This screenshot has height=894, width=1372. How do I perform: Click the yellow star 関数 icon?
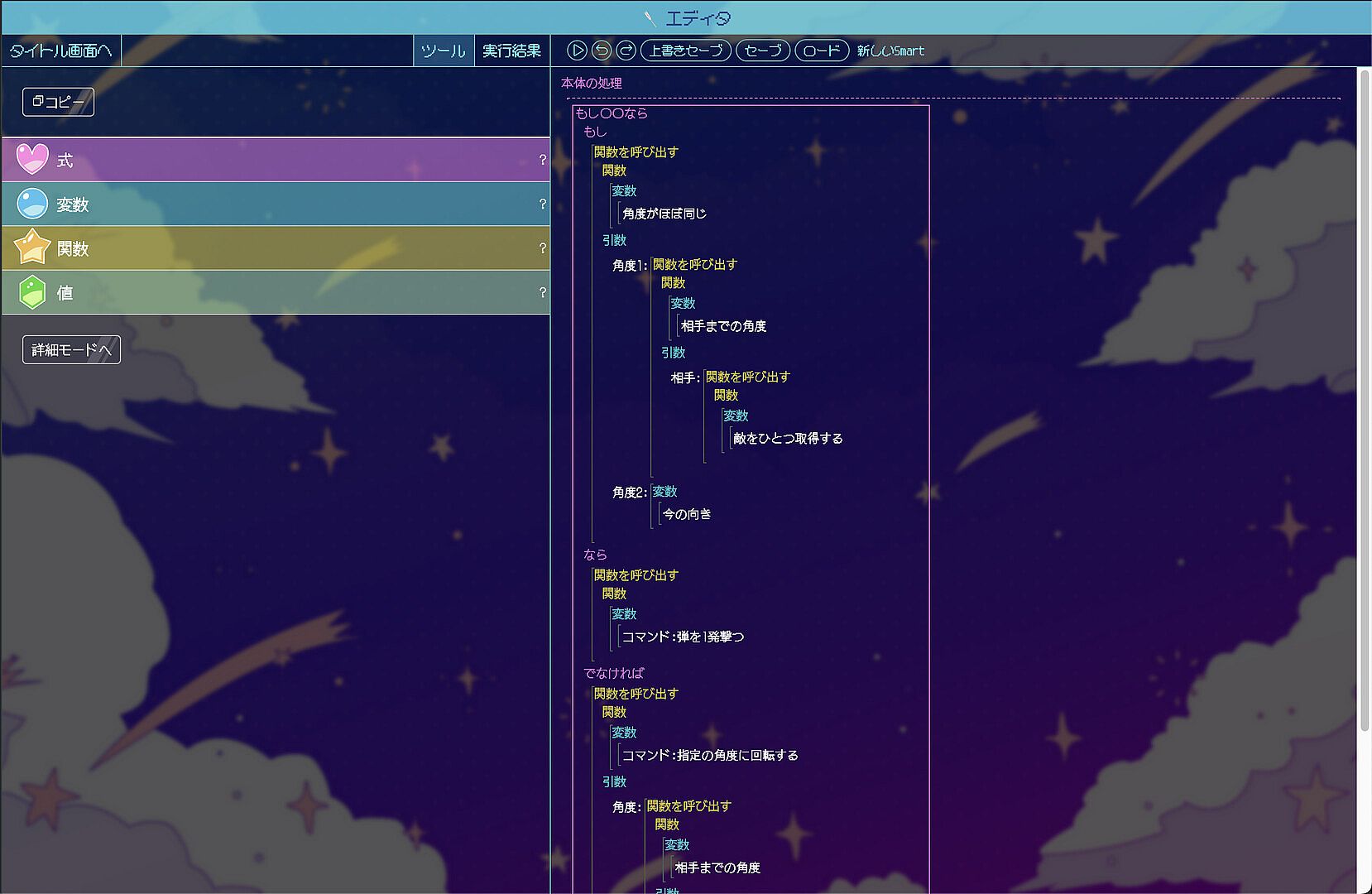click(32, 248)
